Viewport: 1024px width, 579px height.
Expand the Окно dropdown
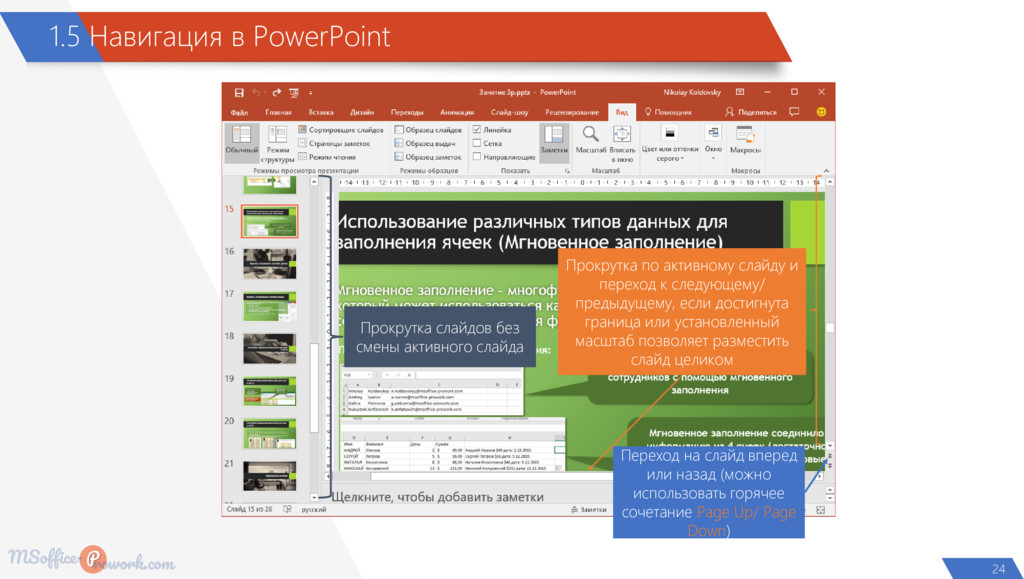coord(712,144)
